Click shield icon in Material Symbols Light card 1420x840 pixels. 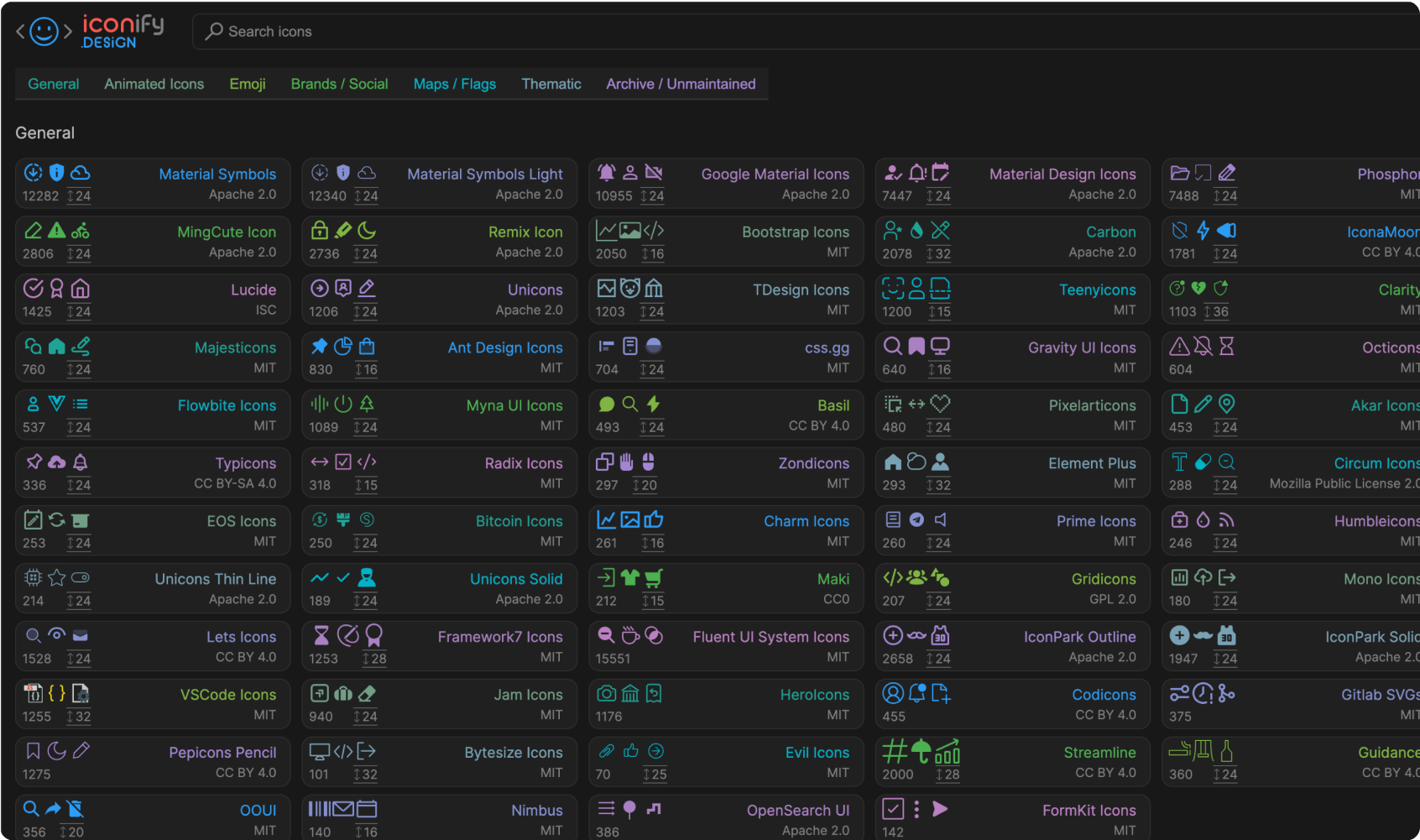click(x=343, y=173)
